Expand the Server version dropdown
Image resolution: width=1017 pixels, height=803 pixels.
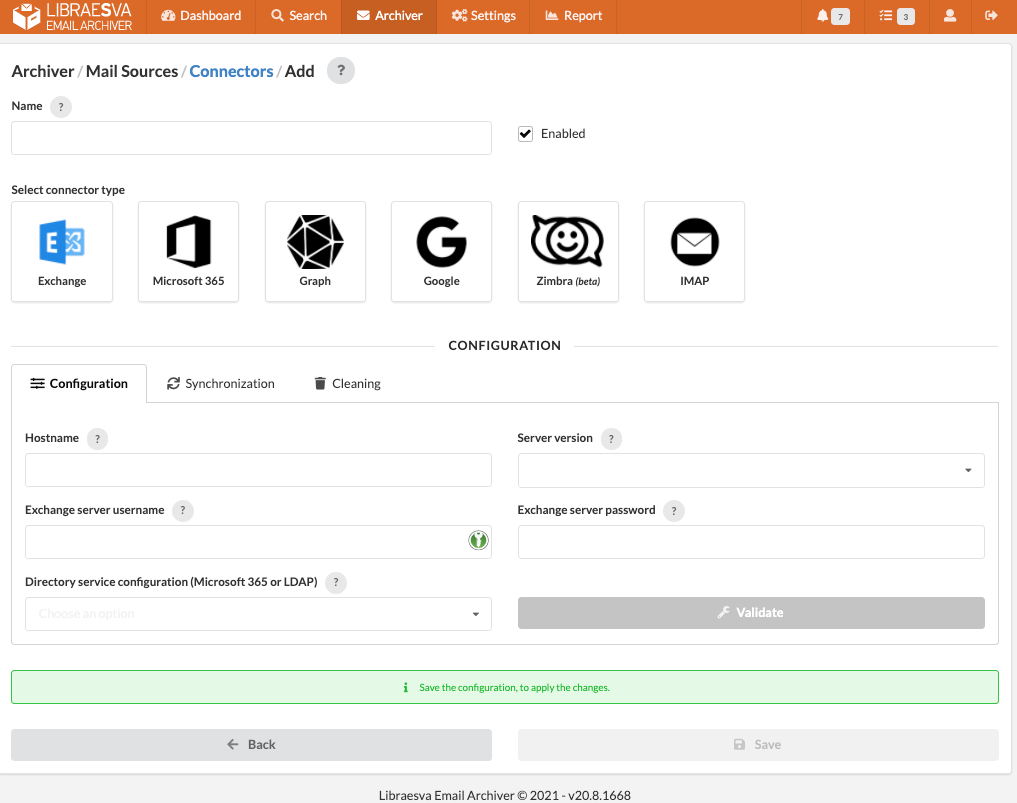751,470
